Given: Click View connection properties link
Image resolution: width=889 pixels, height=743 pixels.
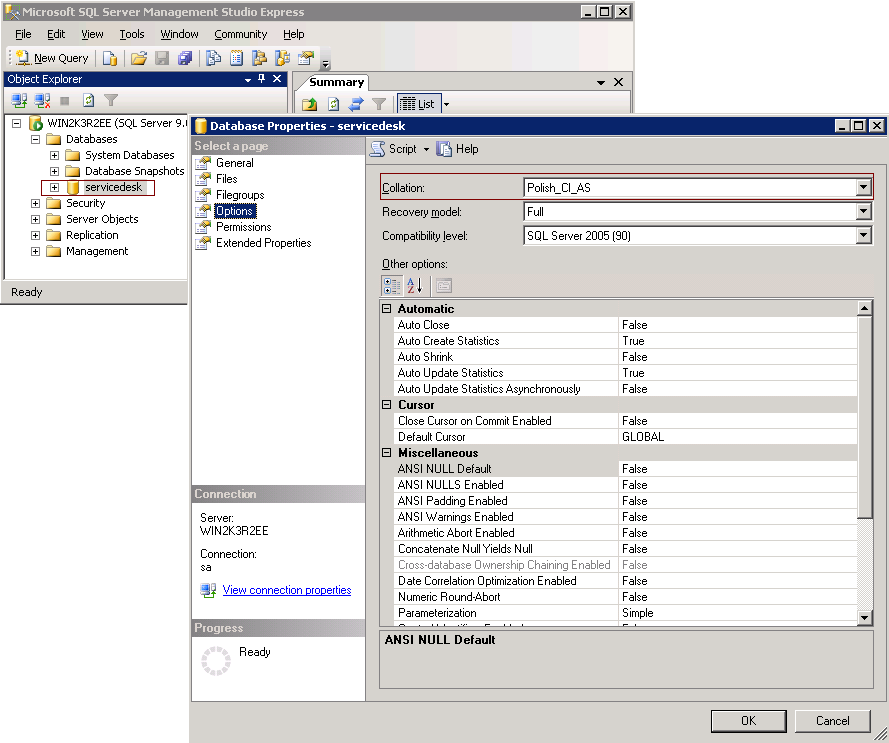Looking at the screenshot, I should click(x=286, y=590).
